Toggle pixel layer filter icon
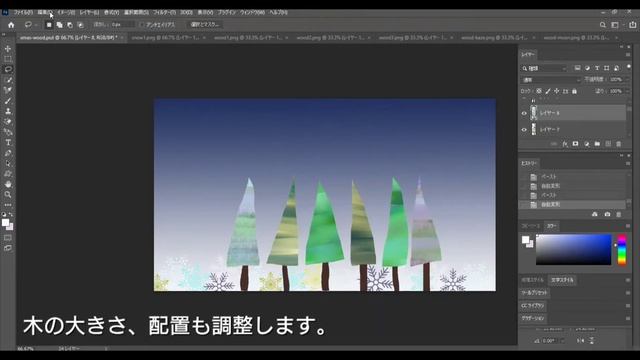 point(577,68)
